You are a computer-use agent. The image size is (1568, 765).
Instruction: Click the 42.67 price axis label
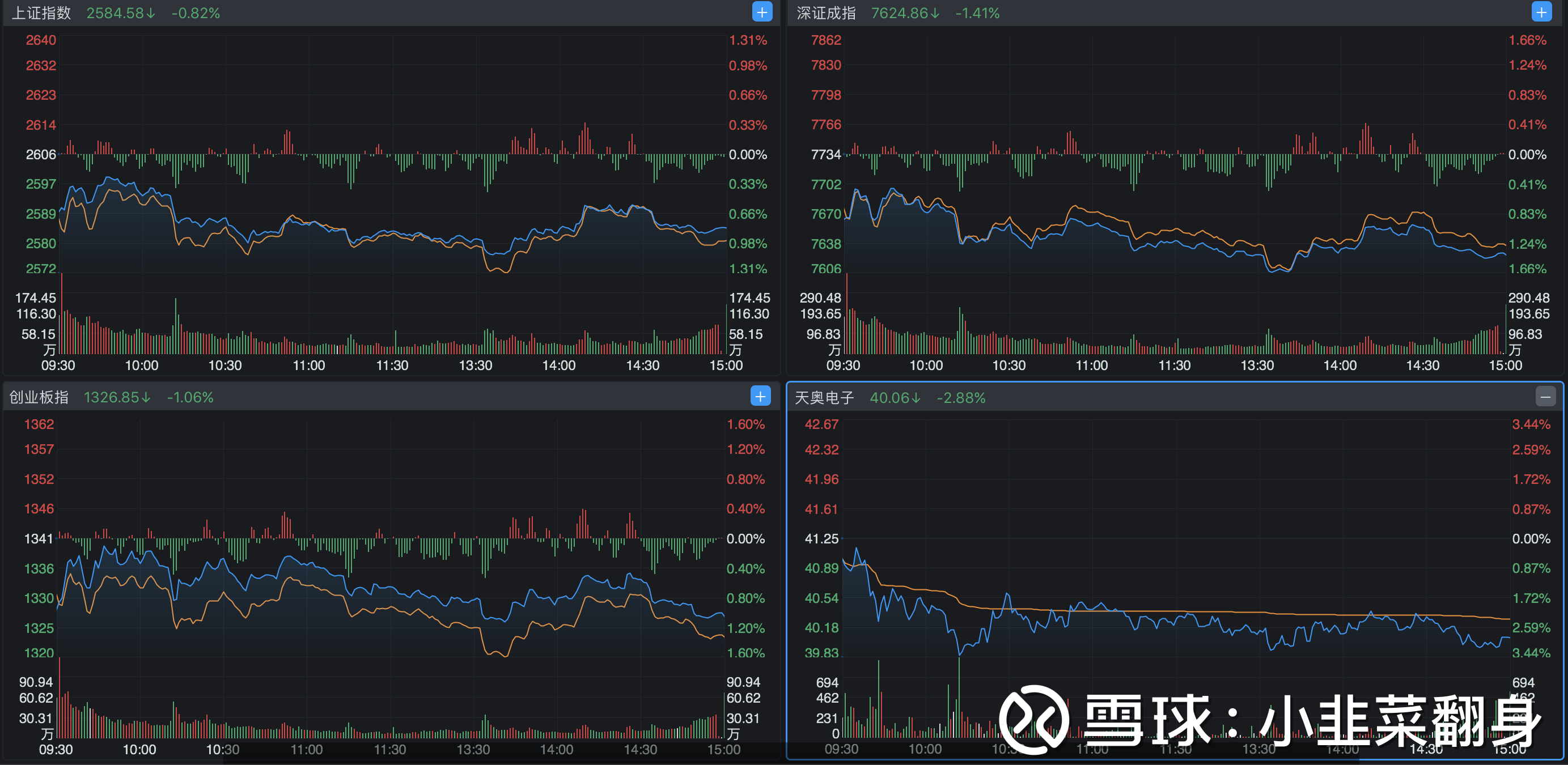tap(822, 424)
